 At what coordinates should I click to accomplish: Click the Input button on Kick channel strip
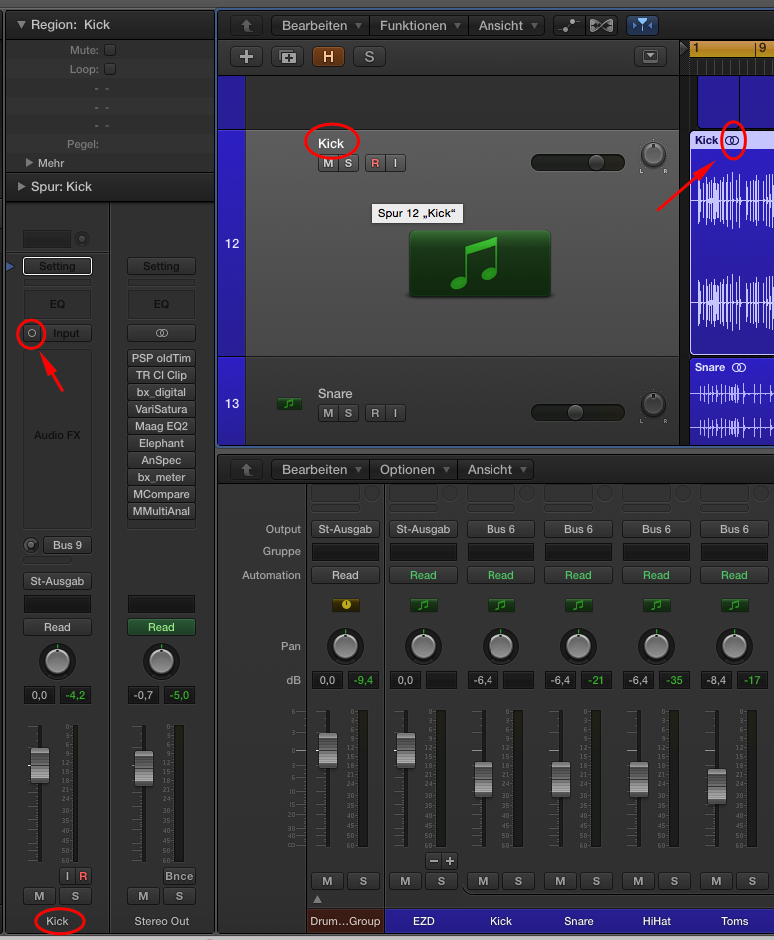tap(66, 333)
